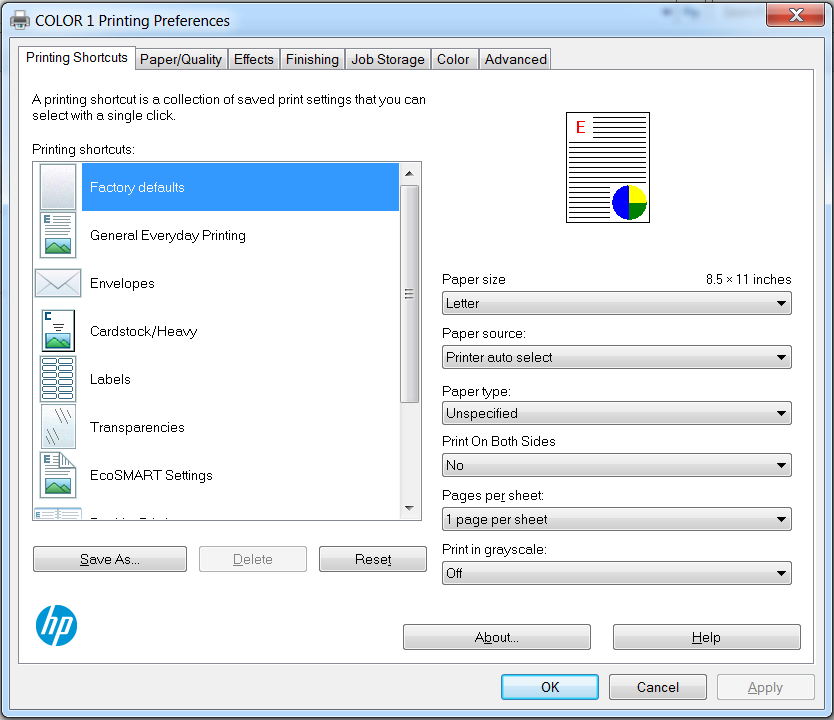
Task: Click the printer icon in title bar
Action: click(20, 20)
